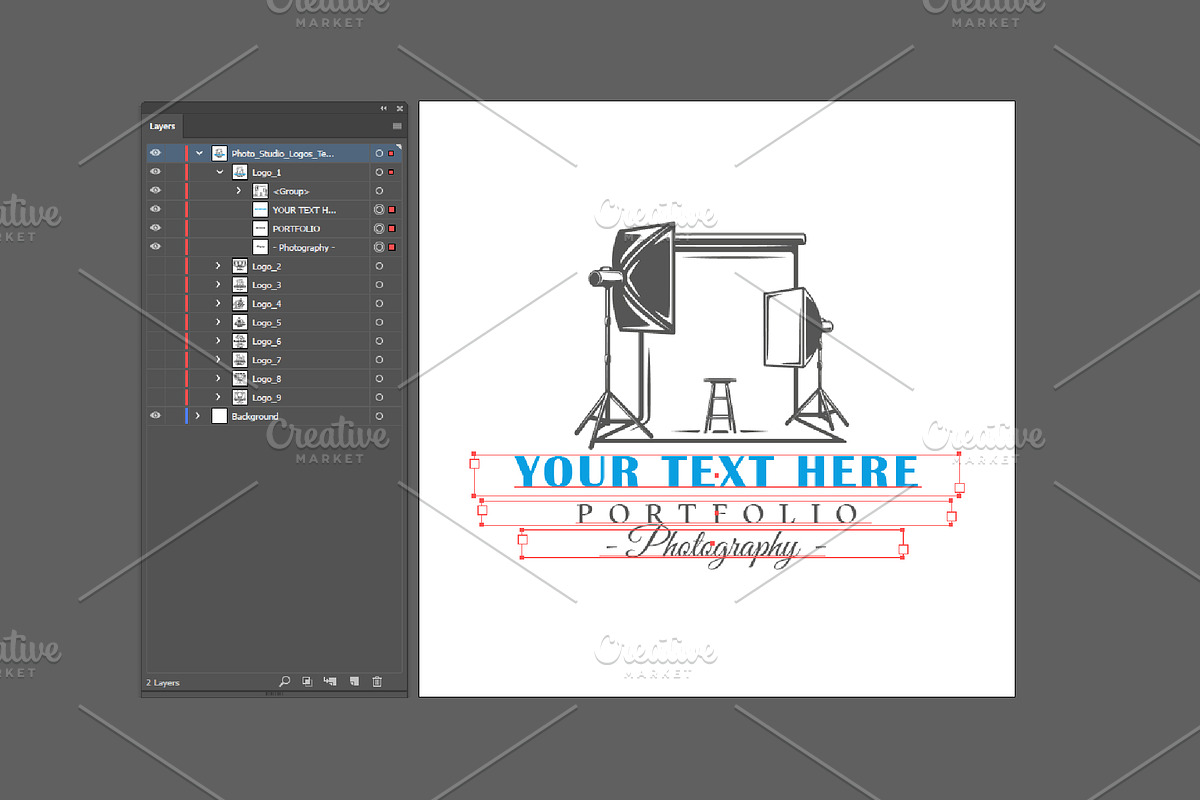Viewport: 1200px width, 800px height.
Task: Click target circle of Logo_4 row
Action: [x=379, y=304]
